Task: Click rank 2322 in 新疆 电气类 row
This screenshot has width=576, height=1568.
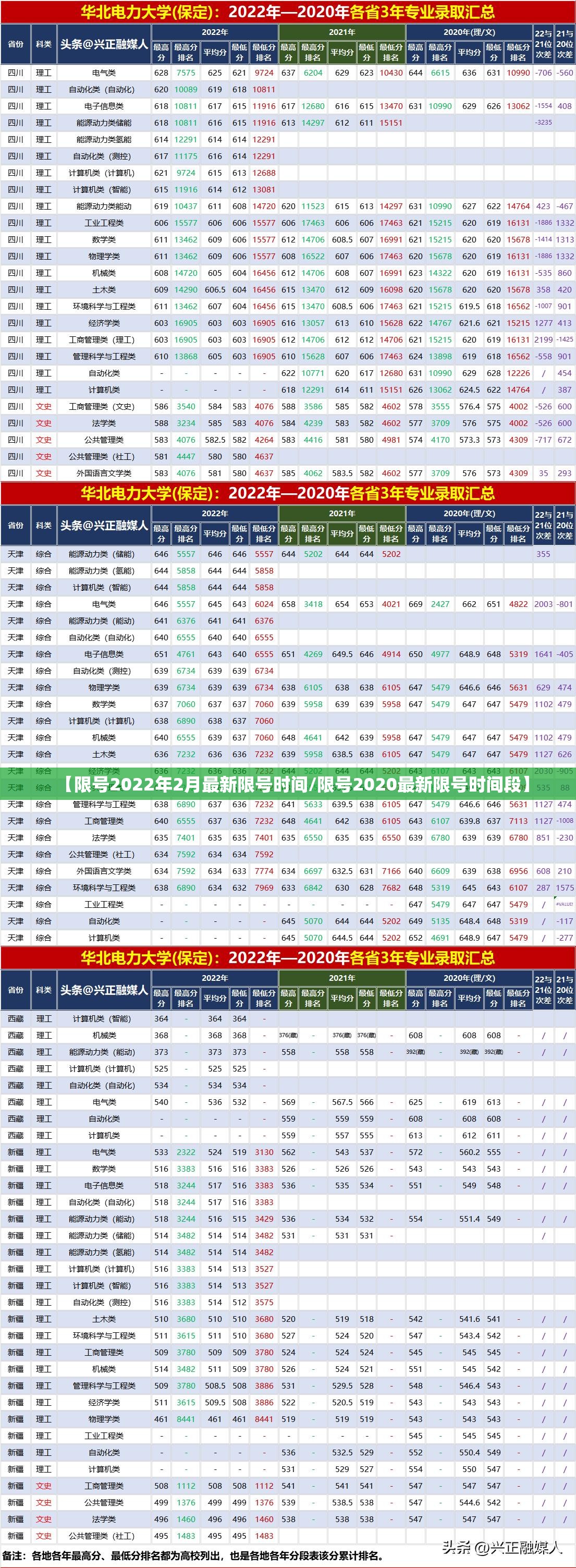Action: [186, 1152]
